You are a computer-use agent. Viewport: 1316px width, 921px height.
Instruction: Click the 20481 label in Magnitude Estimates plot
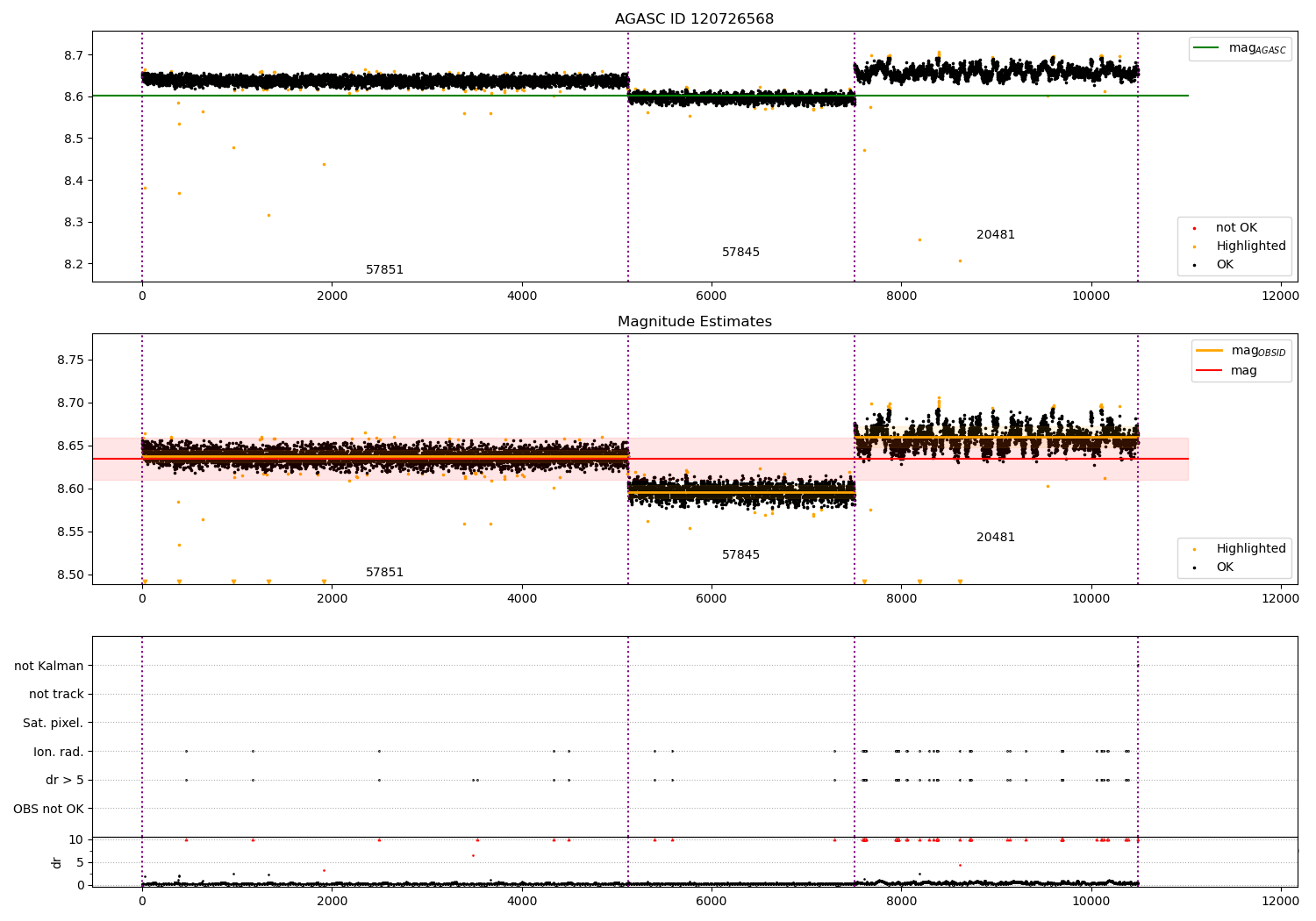pos(996,538)
